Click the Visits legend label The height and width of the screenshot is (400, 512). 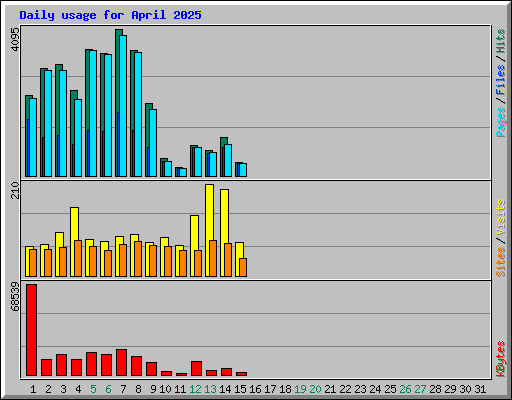pyautogui.click(x=501, y=217)
